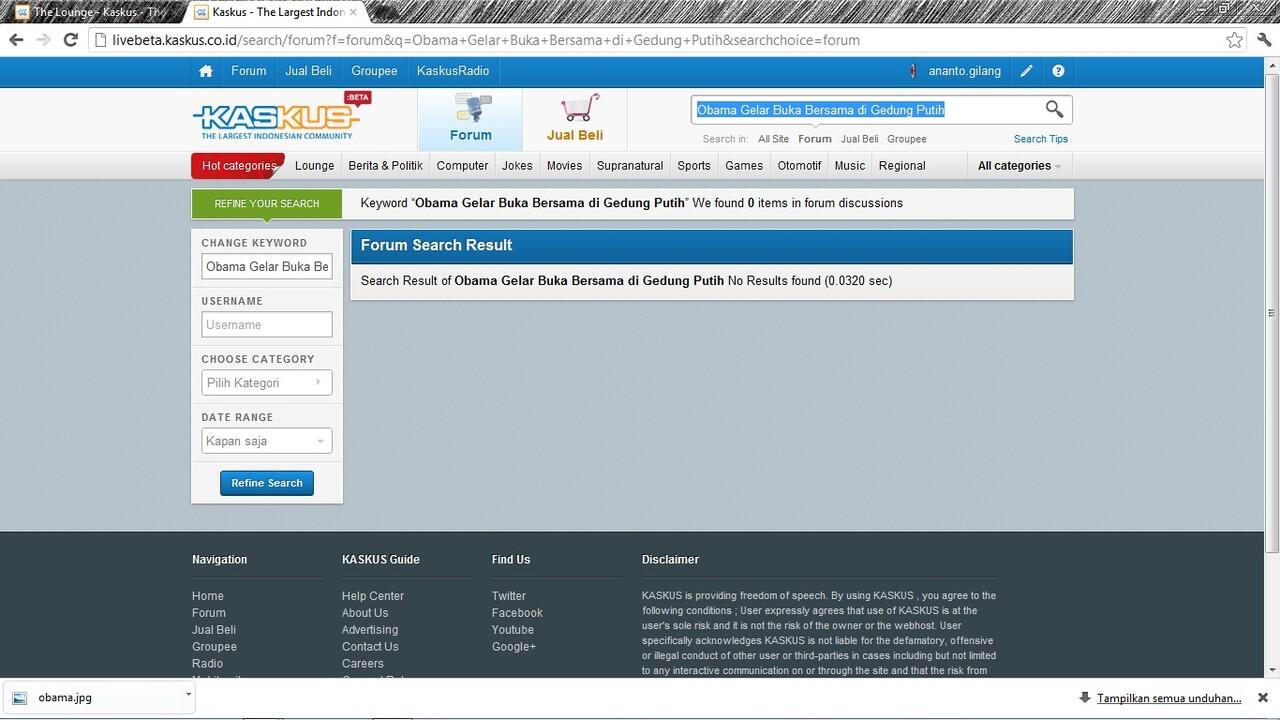This screenshot has width=1280, height=720.
Task: Click the Change Keyword input field
Action: point(267,267)
